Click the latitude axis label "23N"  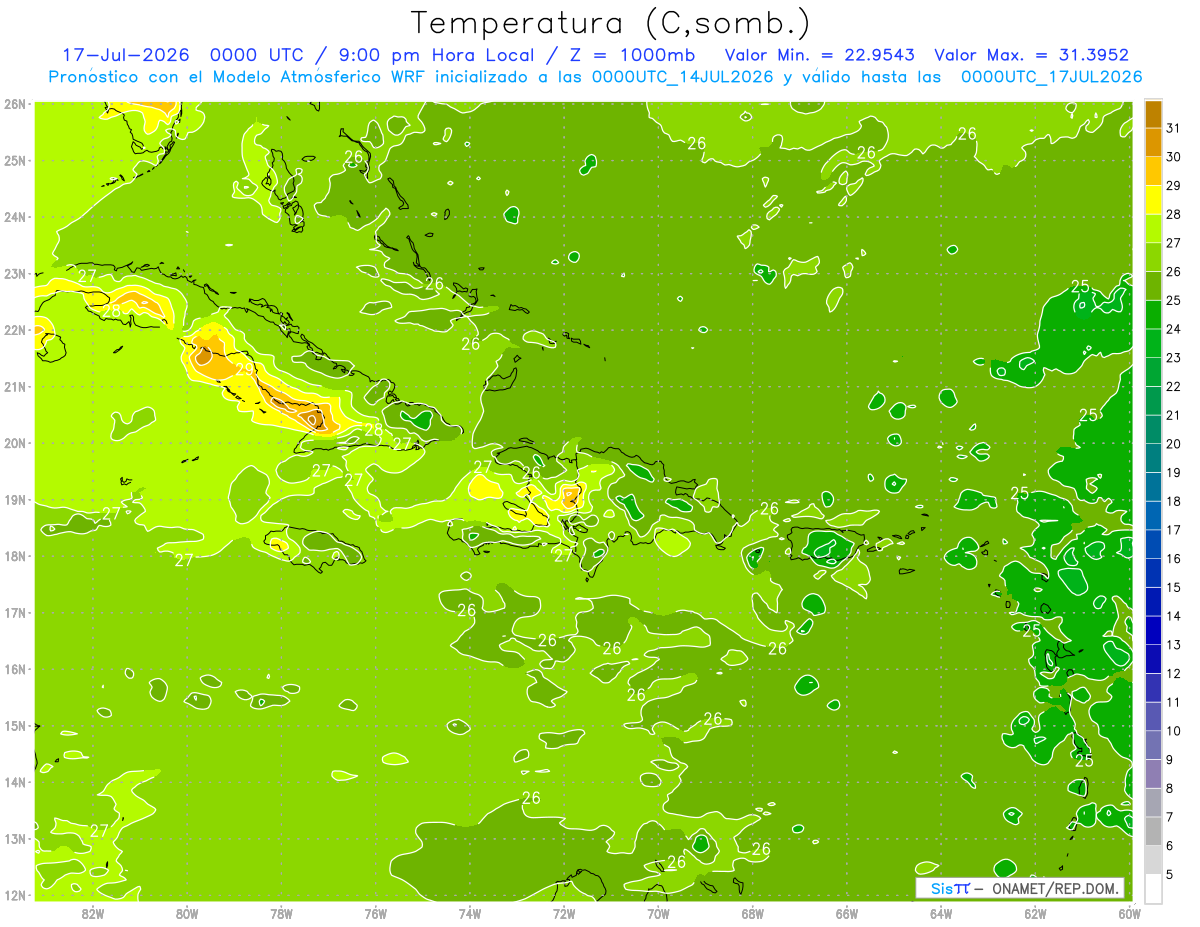[15, 274]
